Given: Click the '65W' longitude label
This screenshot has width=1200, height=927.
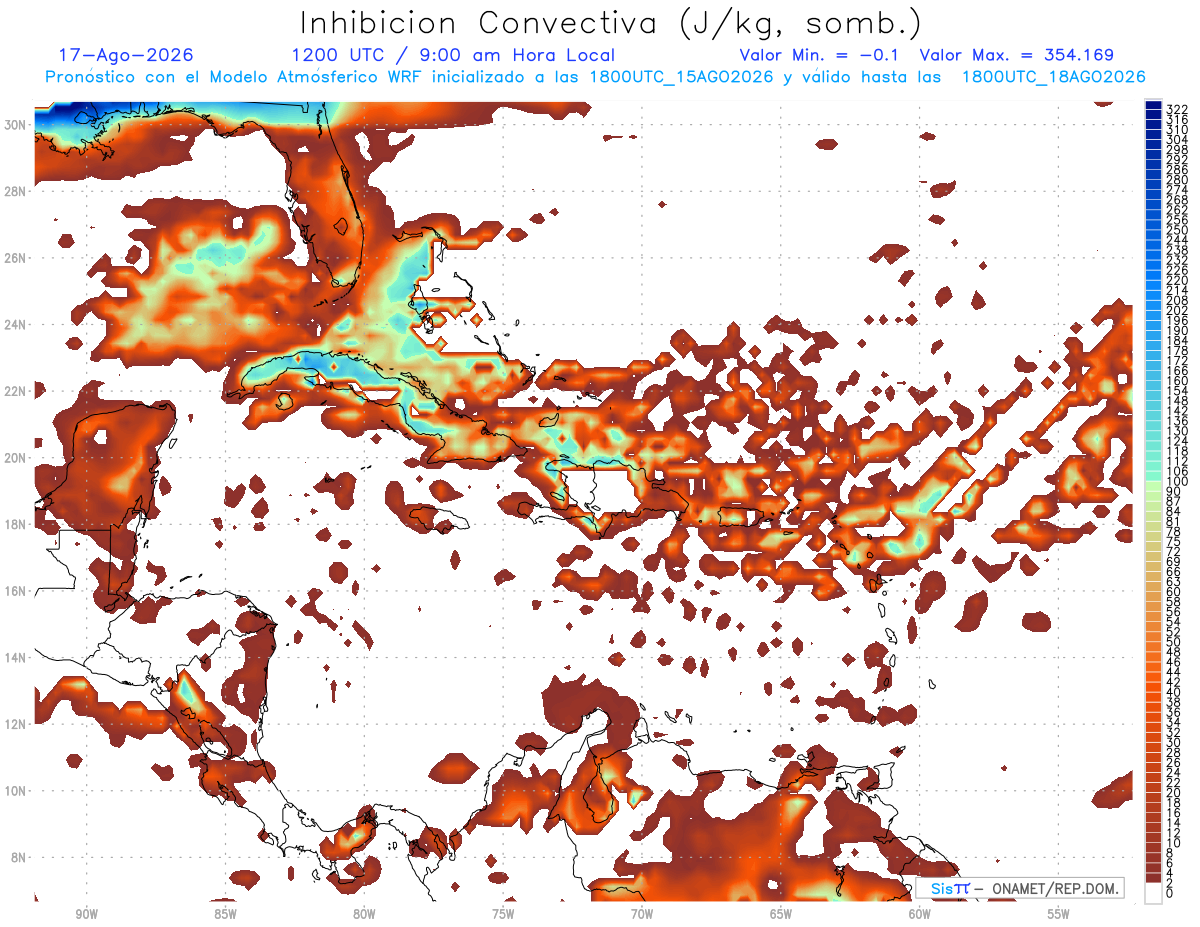Looking at the screenshot, I should pyautogui.click(x=781, y=914).
